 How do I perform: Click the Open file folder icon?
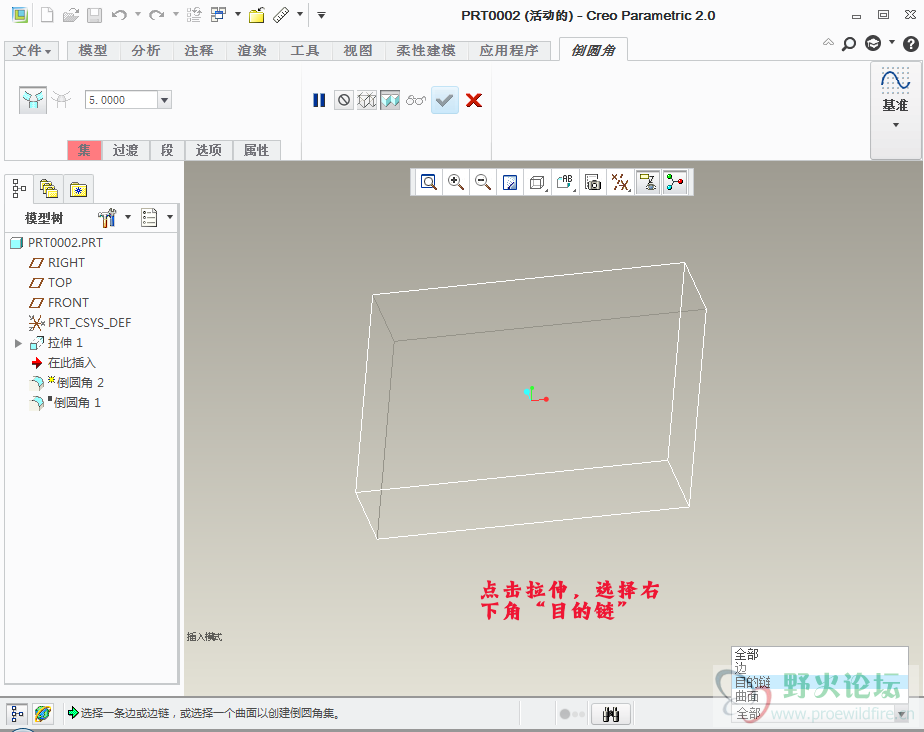(71, 15)
